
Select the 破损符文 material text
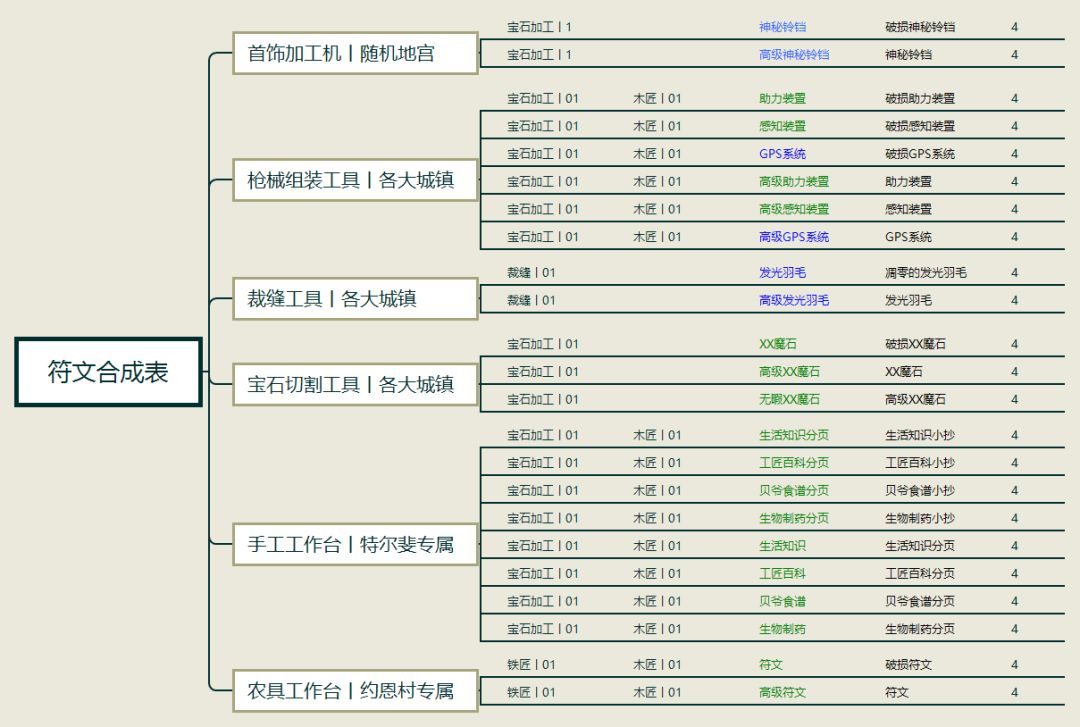(x=908, y=664)
